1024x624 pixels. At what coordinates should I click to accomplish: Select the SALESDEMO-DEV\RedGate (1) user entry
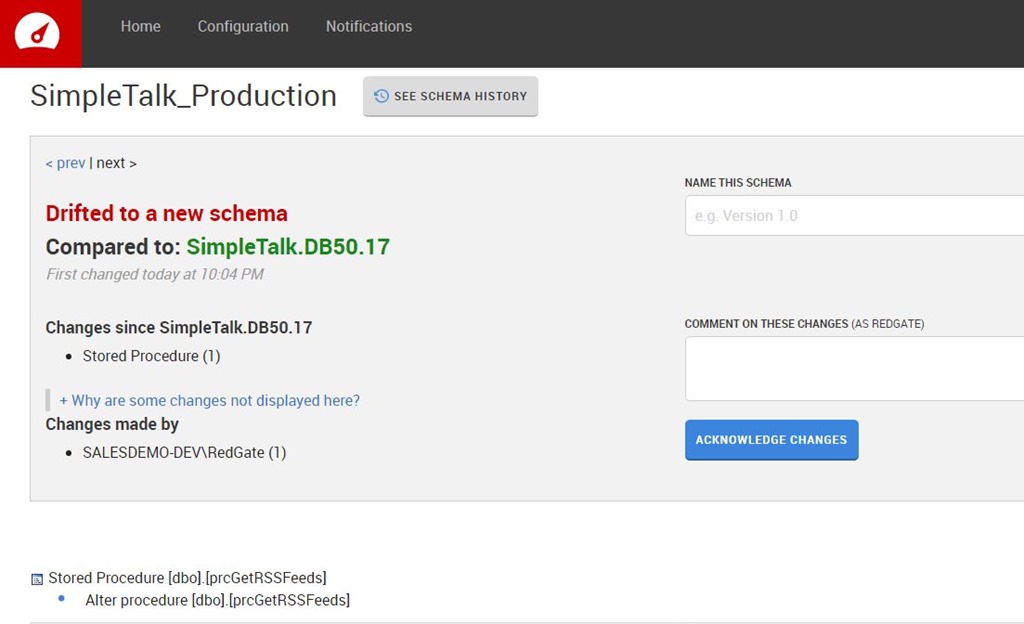coord(184,453)
